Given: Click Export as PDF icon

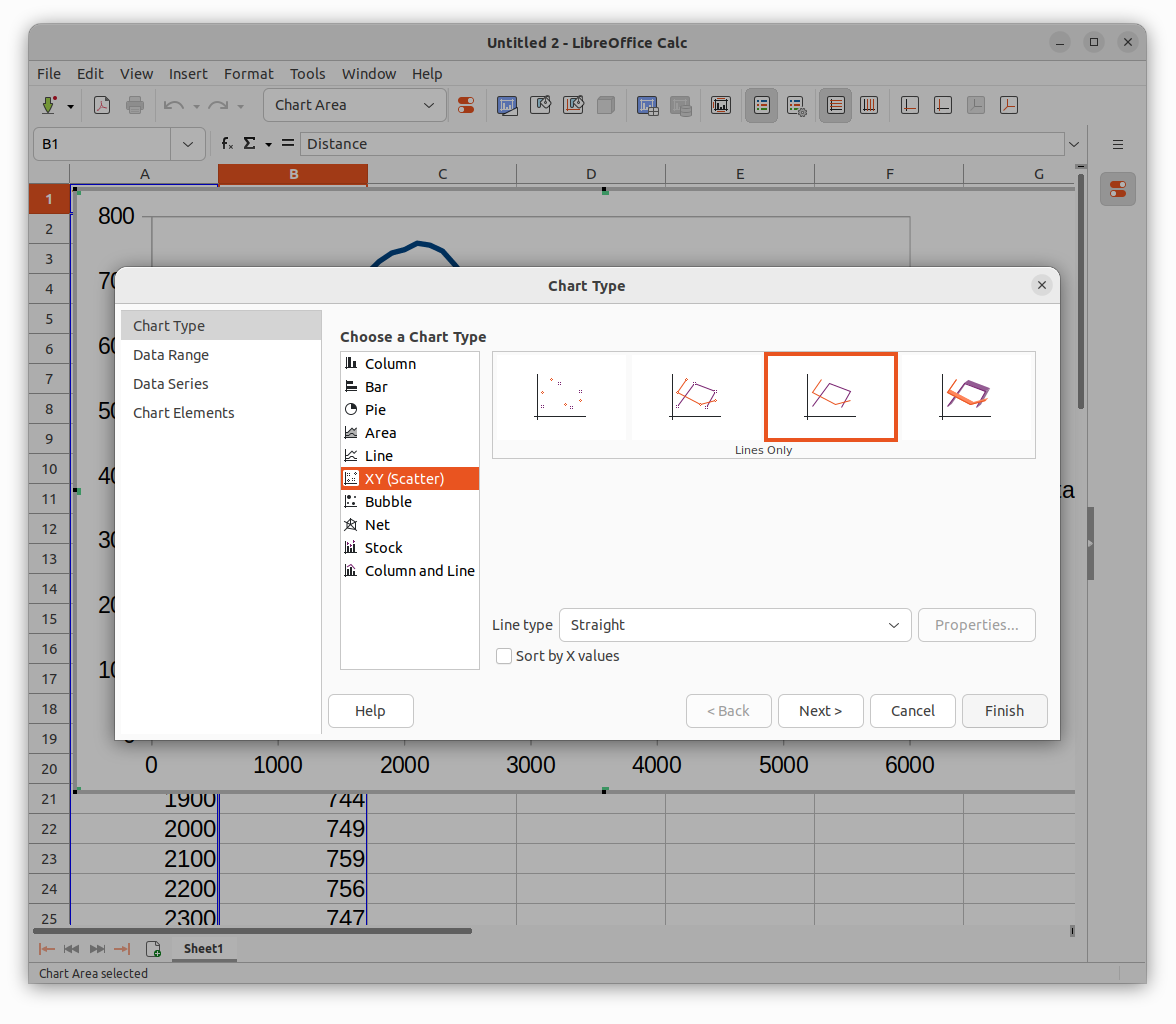Looking at the screenshot, I should (102, 105).
